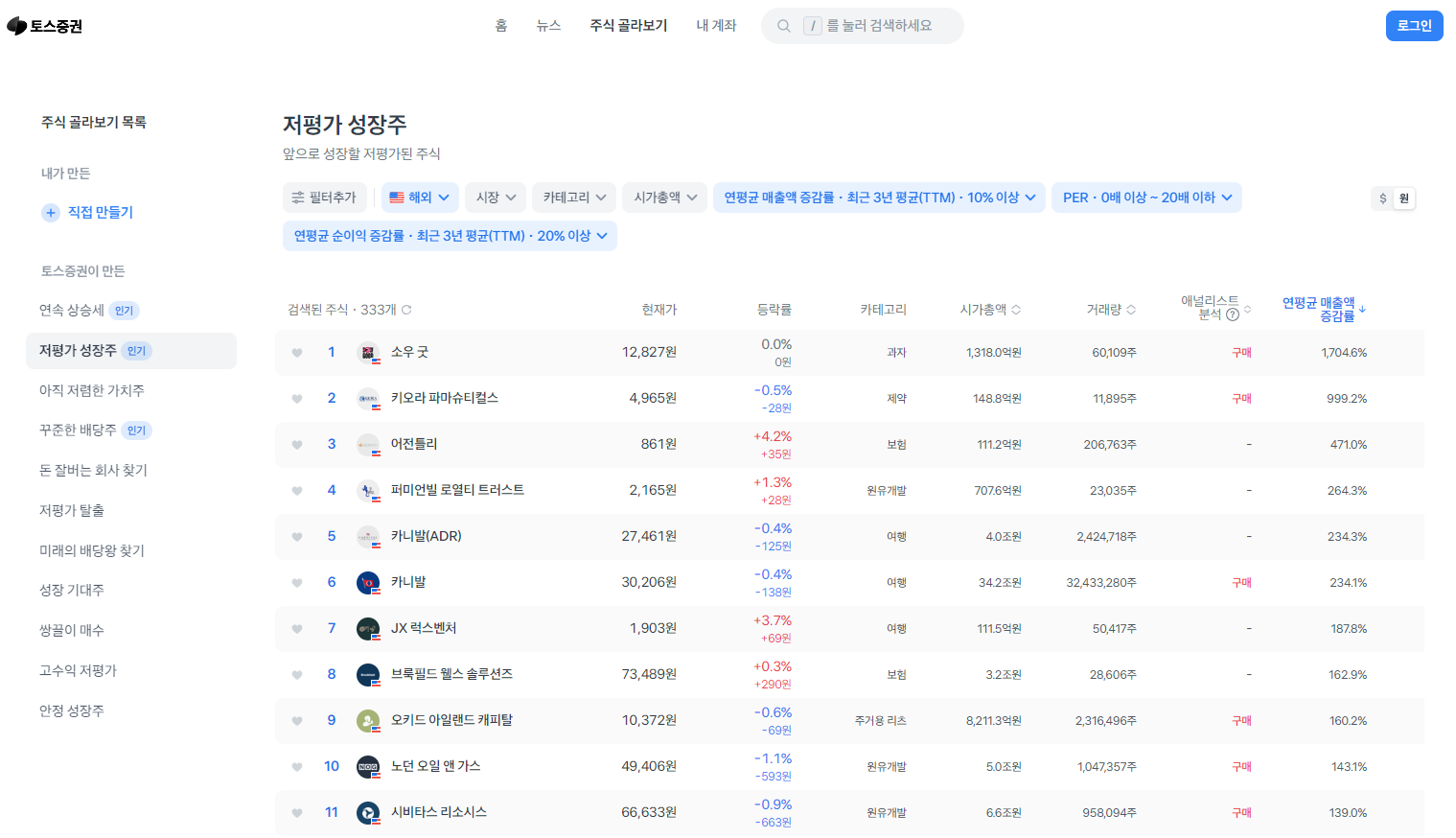Image resolution: width=1456 pixels, height=838 pixels.
Task: Click the 퍼미언벌 로열티 트러스트 logo
Action: point(368,491)
